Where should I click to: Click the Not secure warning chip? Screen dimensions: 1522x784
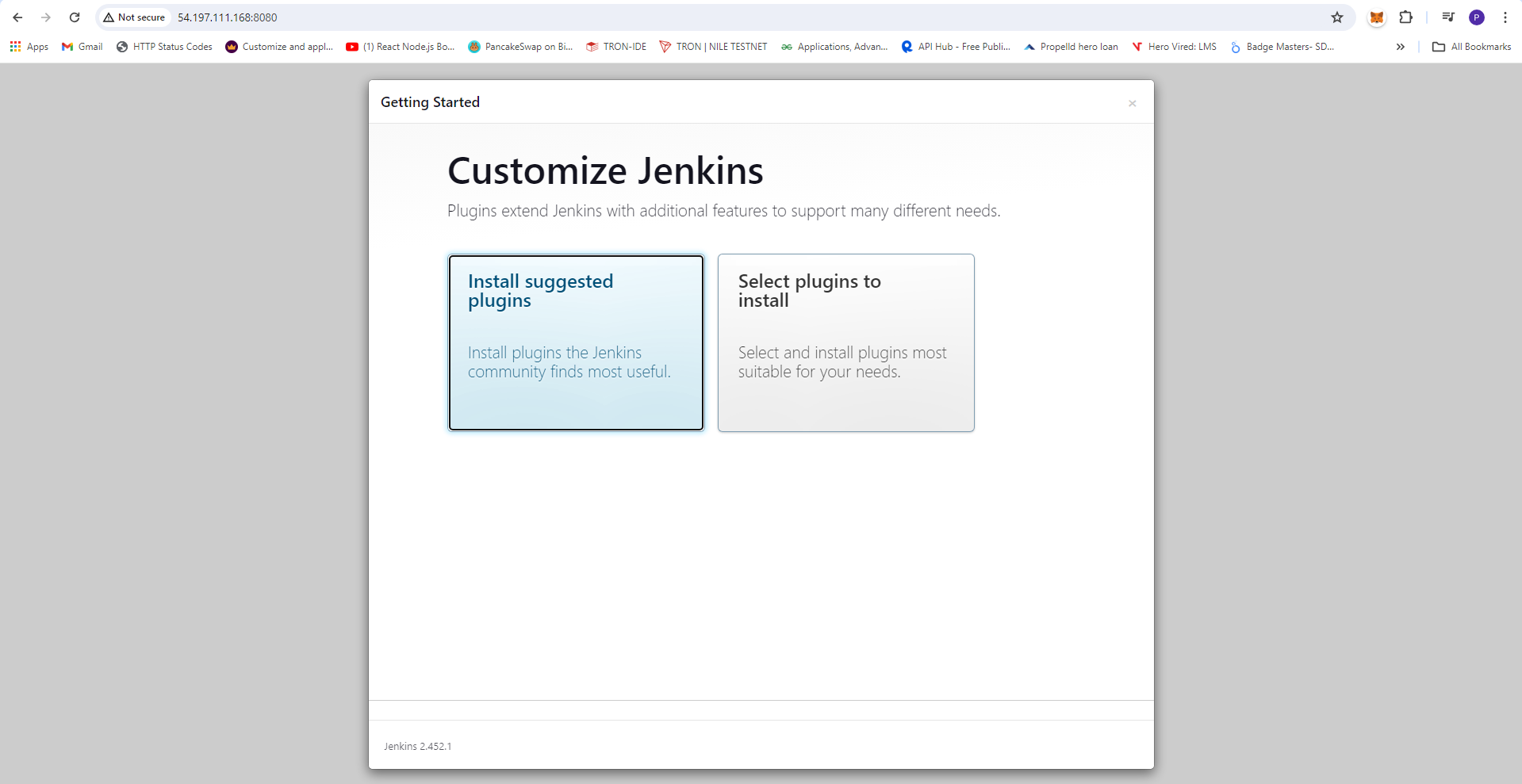click(134, 17)
